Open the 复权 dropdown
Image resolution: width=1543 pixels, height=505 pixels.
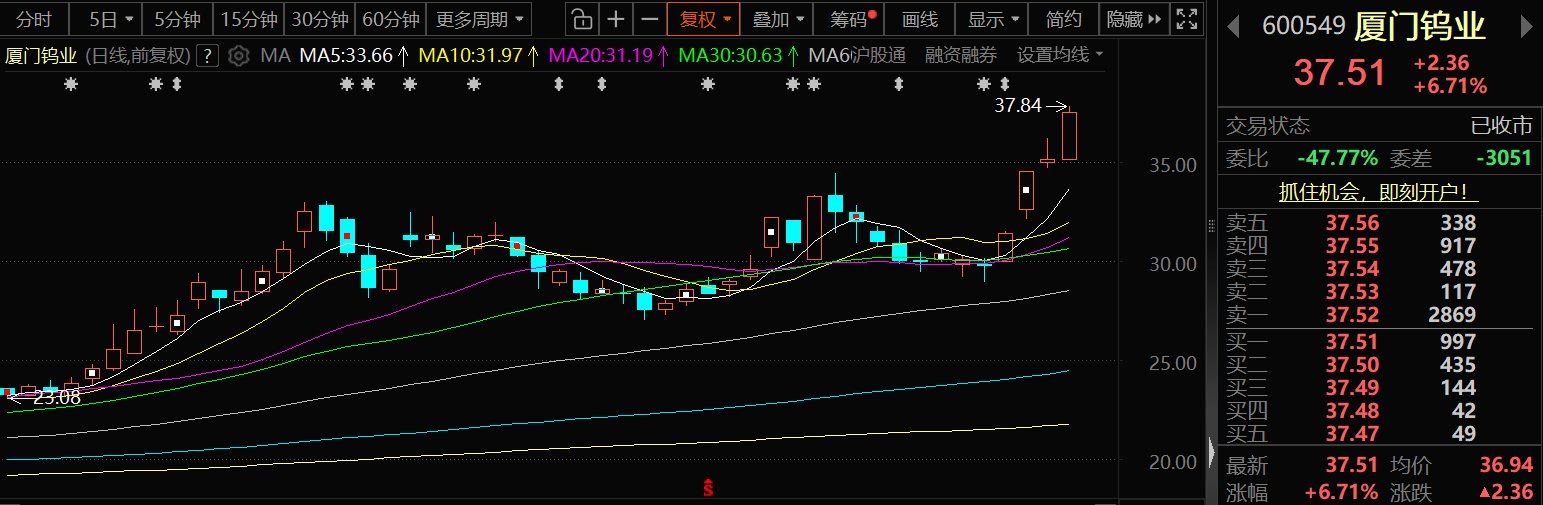tap(705, 19)
